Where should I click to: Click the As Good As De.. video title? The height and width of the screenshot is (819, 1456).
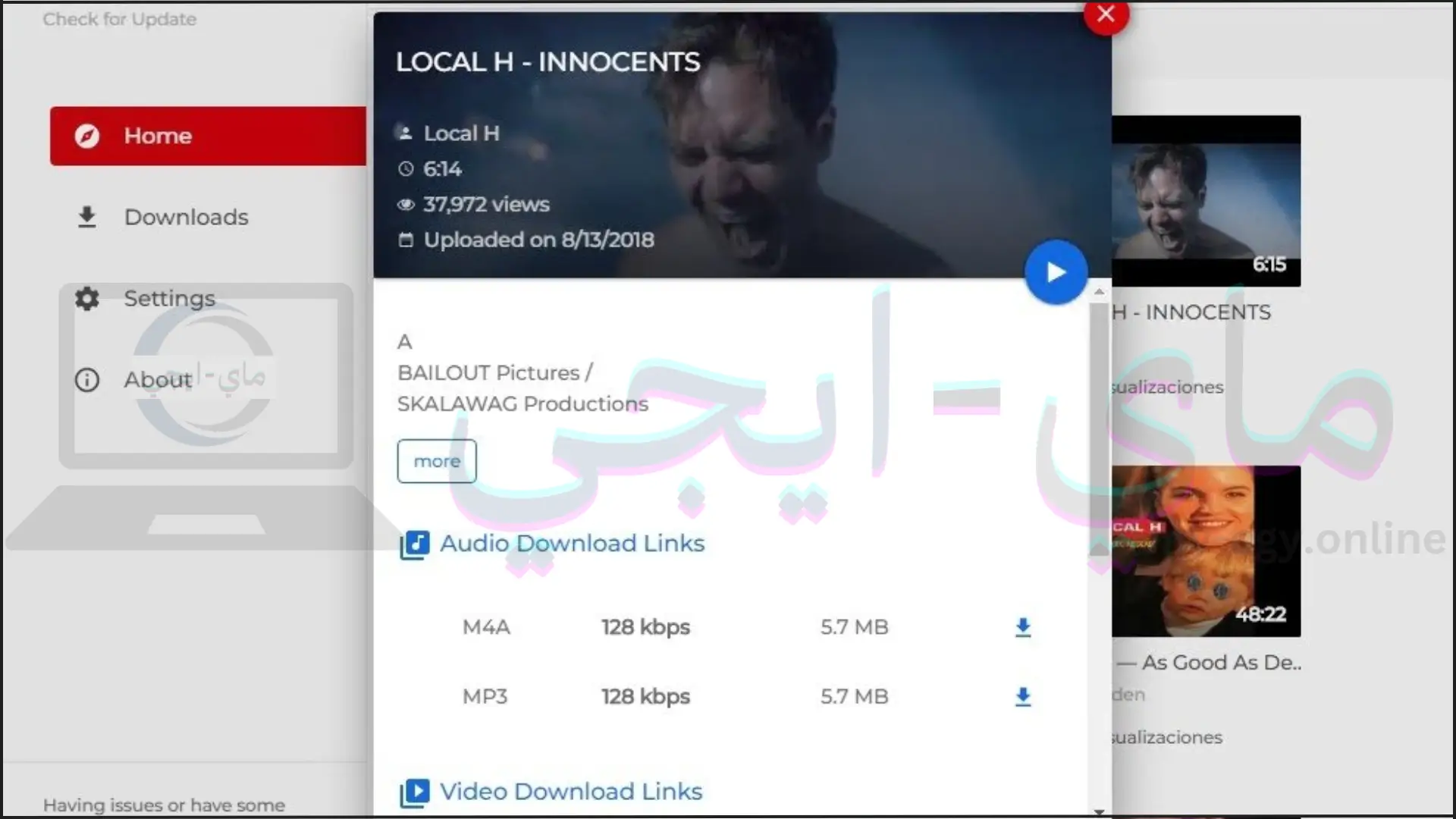point(1210,663)
